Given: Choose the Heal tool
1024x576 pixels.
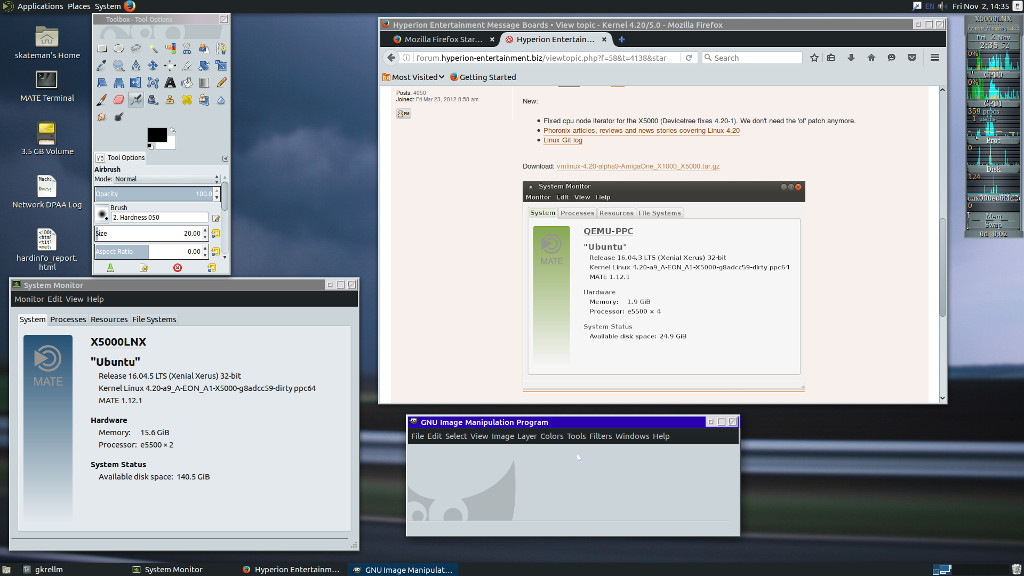Looking at the screenshot, I should click(187, 100).
